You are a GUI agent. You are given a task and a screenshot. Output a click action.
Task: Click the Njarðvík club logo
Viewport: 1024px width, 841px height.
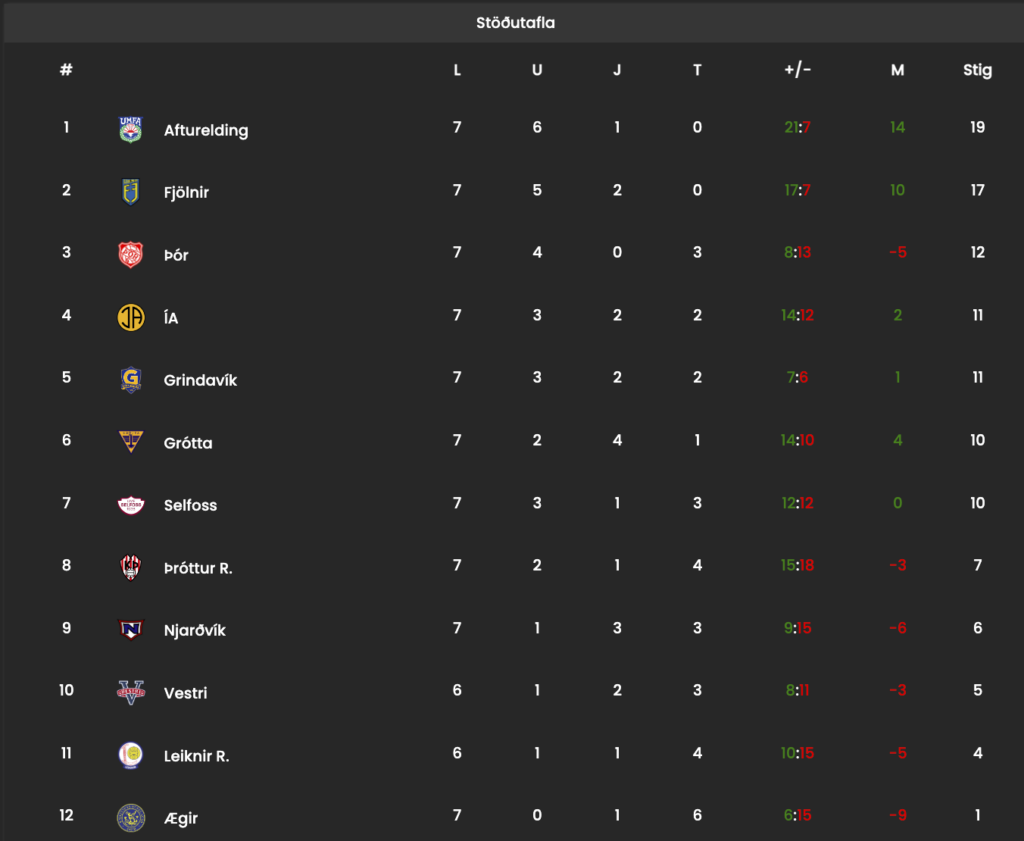point(131,629)
